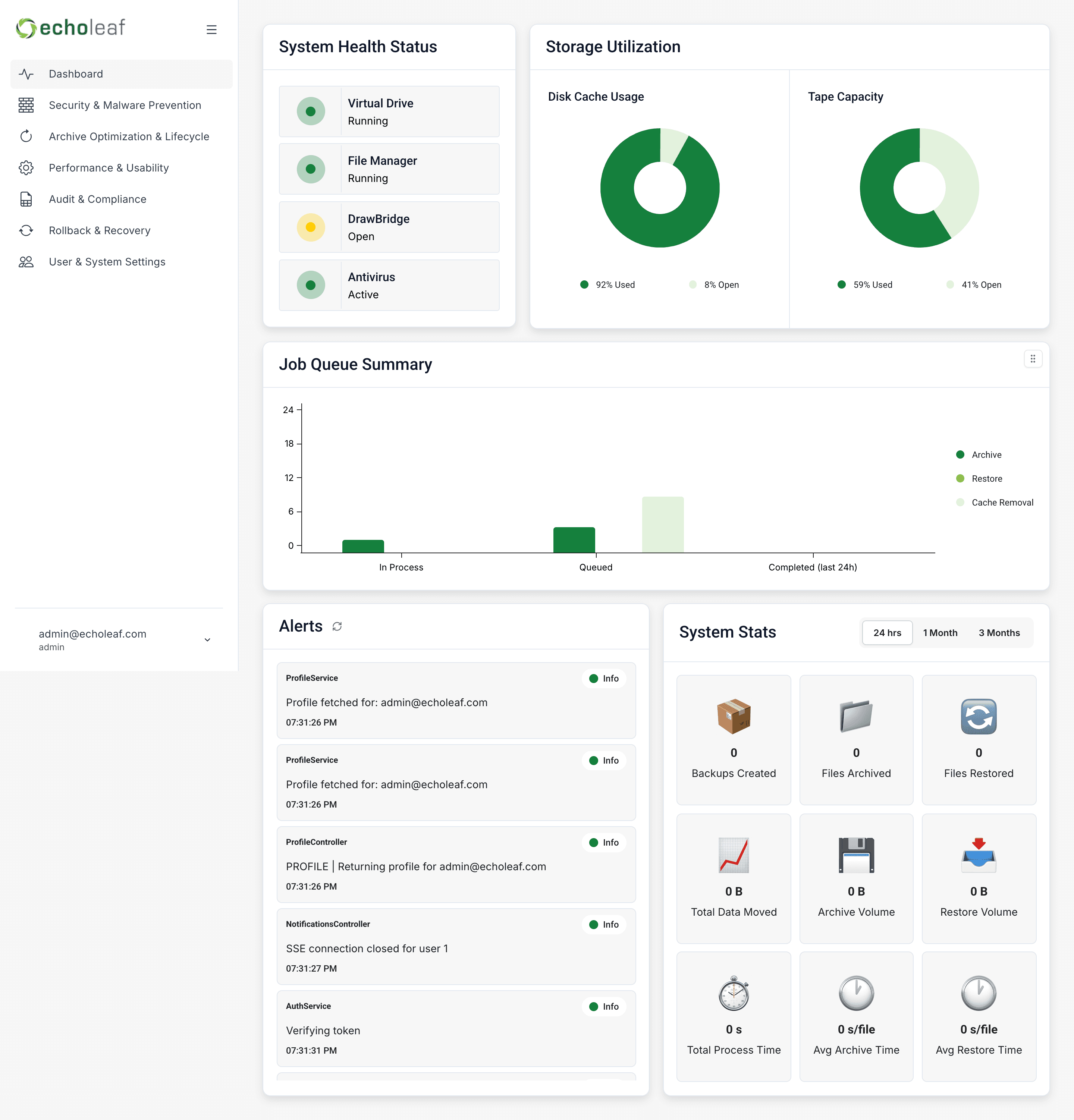Image resolution: width=1074 pixels, height=1120 pixels.
Task: Open Archive Optimization & Lifecycle menu
Action: 129,136
